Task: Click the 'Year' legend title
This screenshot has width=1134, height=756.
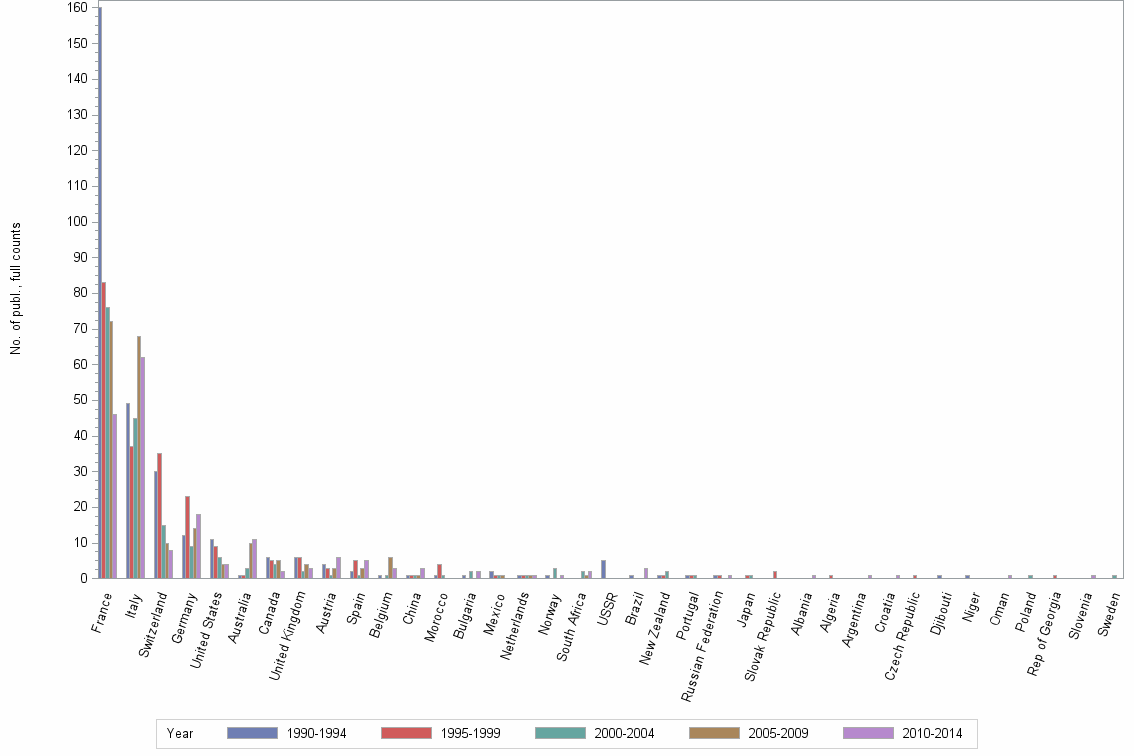Action: 180,734
